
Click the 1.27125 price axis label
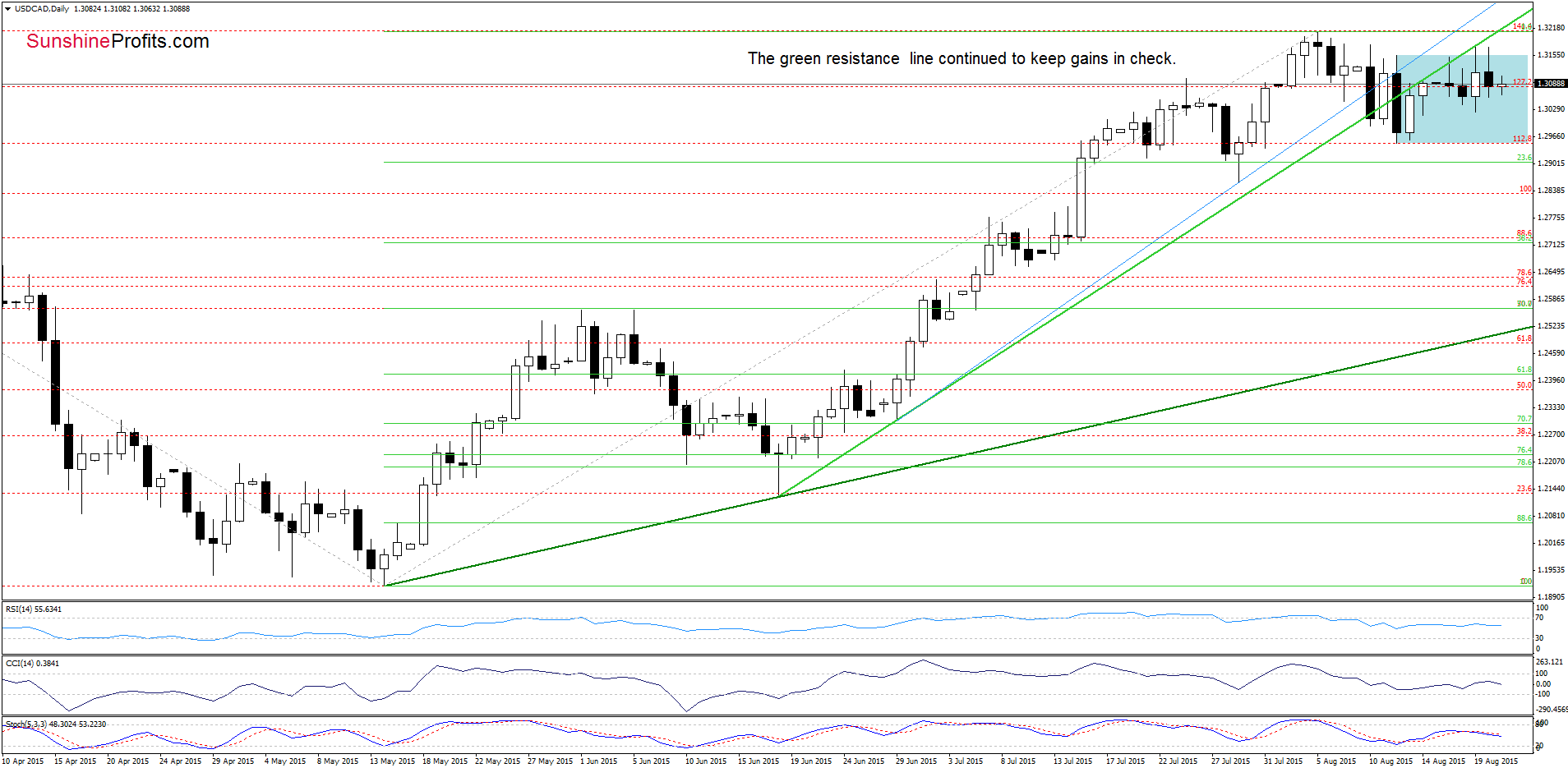click(x=1551, y=245)
